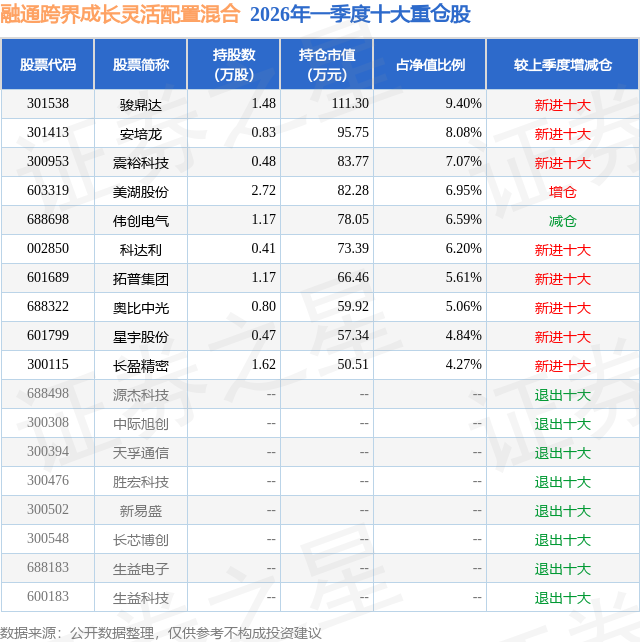The height and width of the screenshot is (642, 640).
Task: Select the 持仓市值(万元) column header
Action: pos(327,64)
